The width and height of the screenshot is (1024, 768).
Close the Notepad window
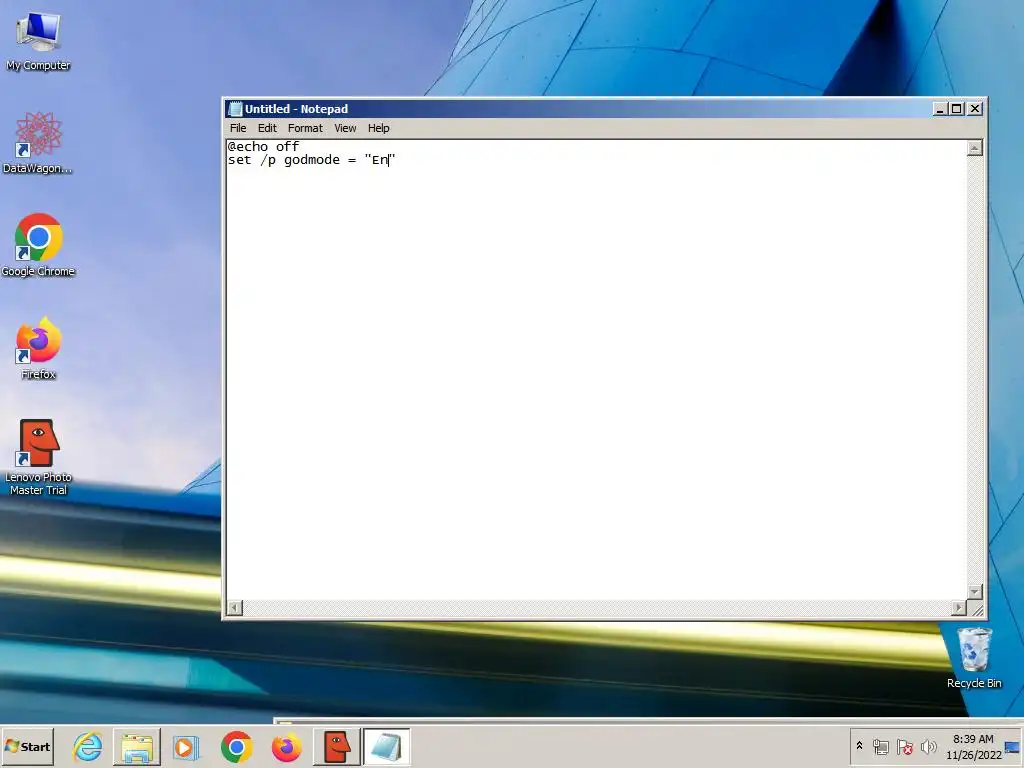tap(974, 109)
